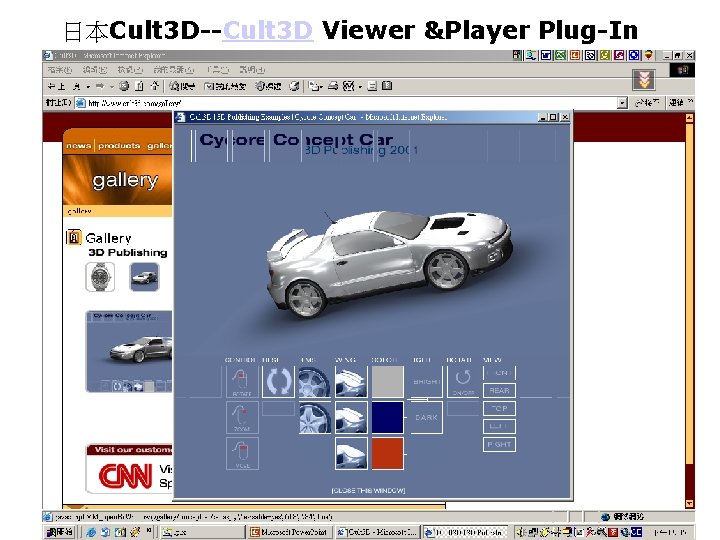Show the TOP view of the car
The image size is (720, 540).
(500, 408)
